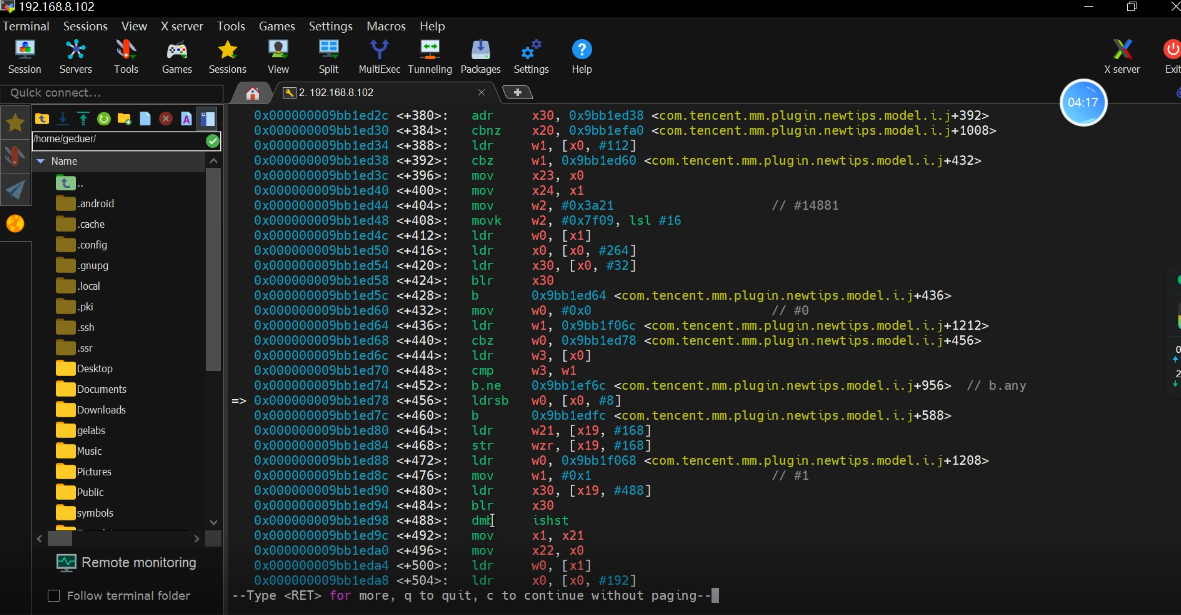The width and height of the screenshot is (1181, 615).
Task: Open Remote monitoring
Action: click(127, 562)
